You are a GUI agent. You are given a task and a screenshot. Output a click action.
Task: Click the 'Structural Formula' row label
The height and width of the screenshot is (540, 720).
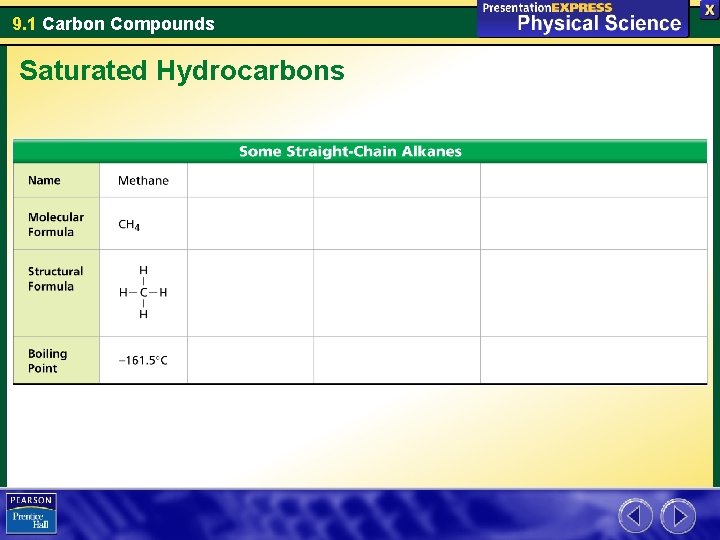[x=56, y=278]
